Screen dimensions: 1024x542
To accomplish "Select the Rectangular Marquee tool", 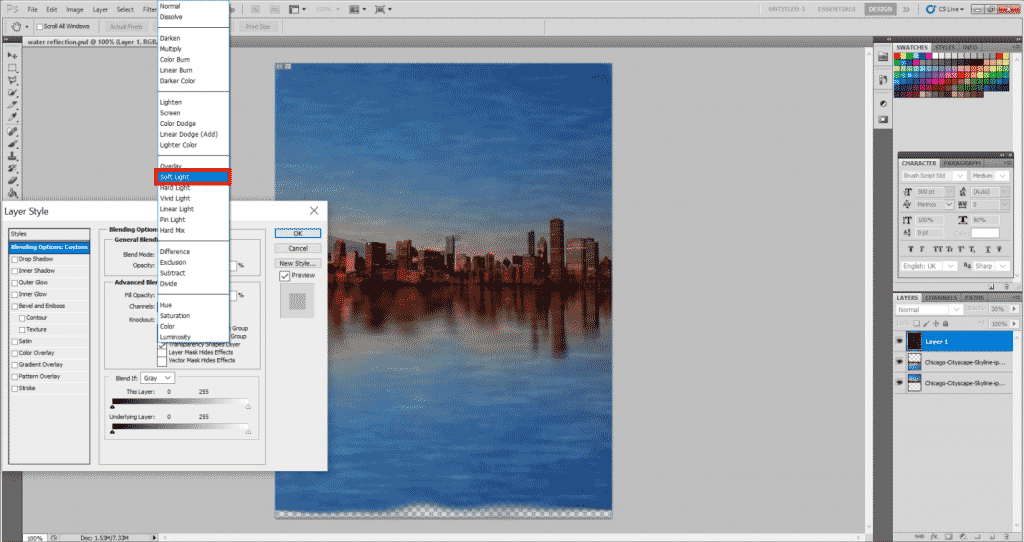I will [12, 68].
